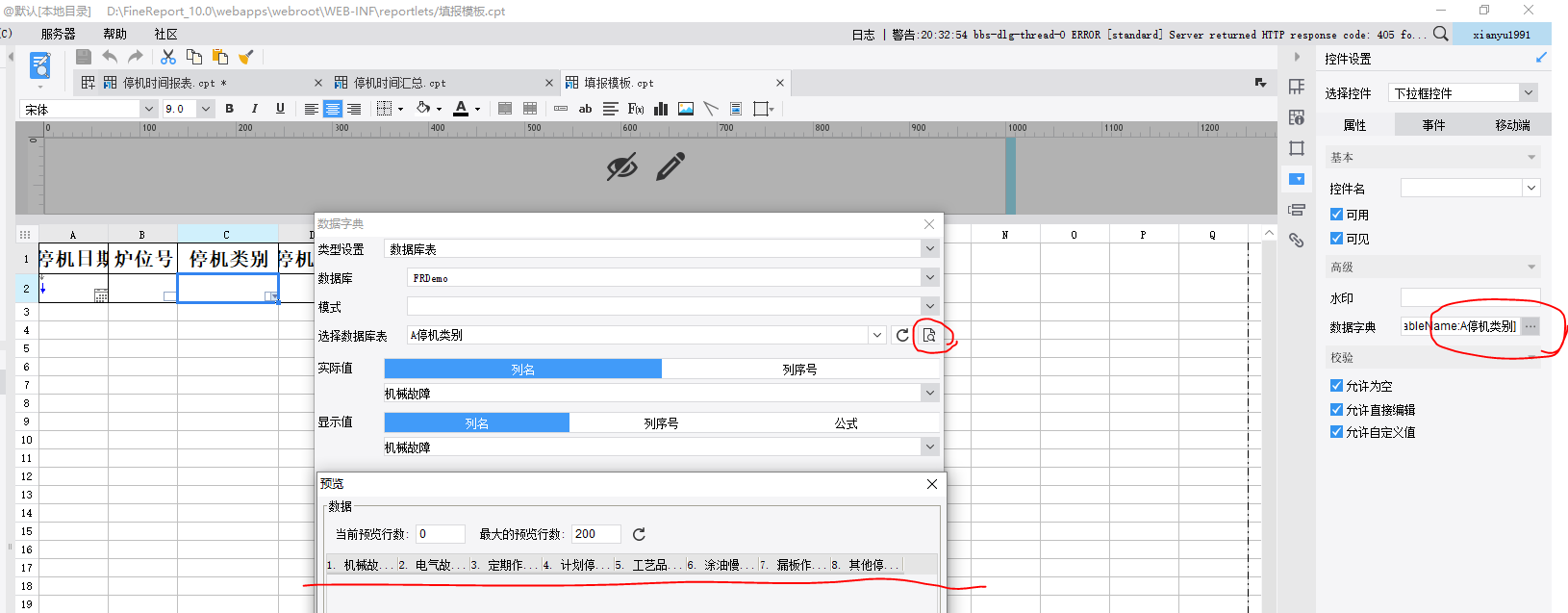Screen dimensions: 1568x613
Task: Open widget settings sidebar icon
Action: [x=1297, y=179]
